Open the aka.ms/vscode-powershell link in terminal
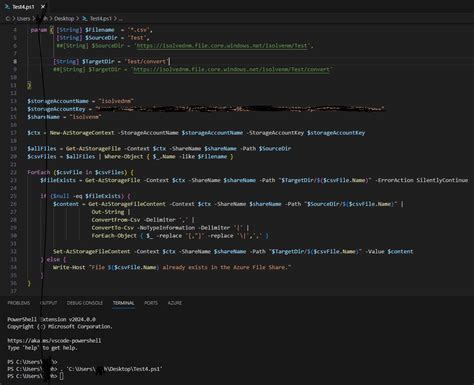474x385 pixels. [x=54, y=341]
